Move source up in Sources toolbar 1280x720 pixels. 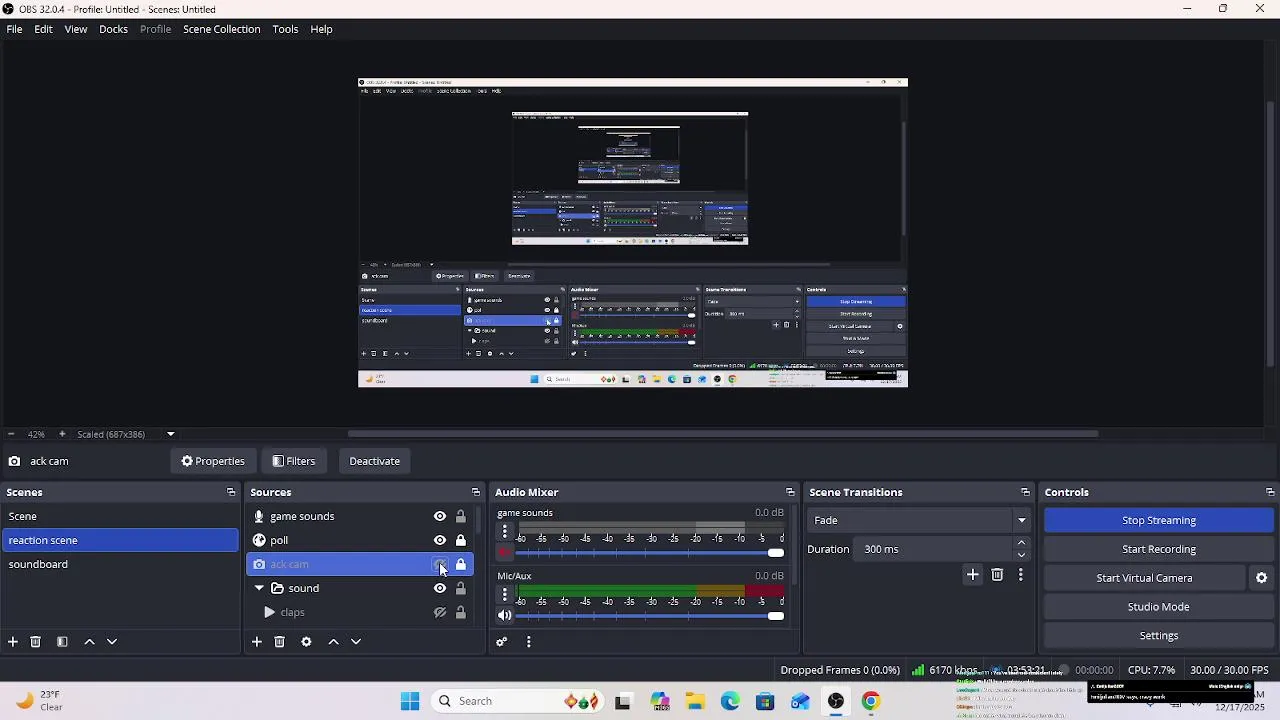[x=333, y=642]
